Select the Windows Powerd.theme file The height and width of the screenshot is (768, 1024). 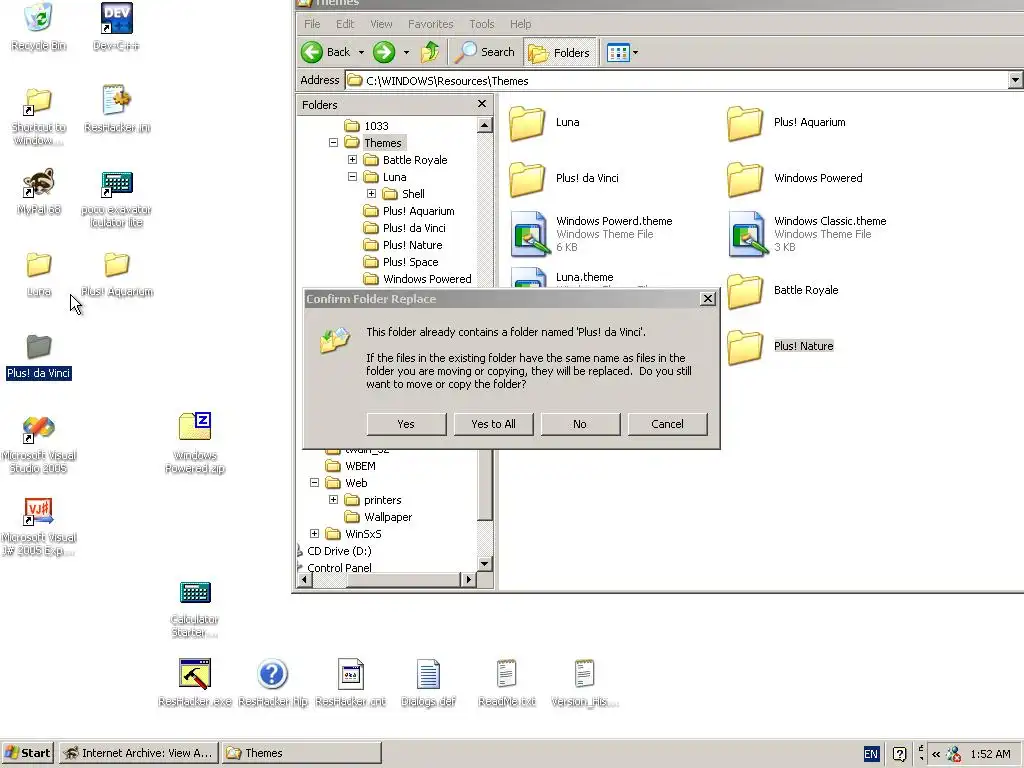tap(592, 234)
